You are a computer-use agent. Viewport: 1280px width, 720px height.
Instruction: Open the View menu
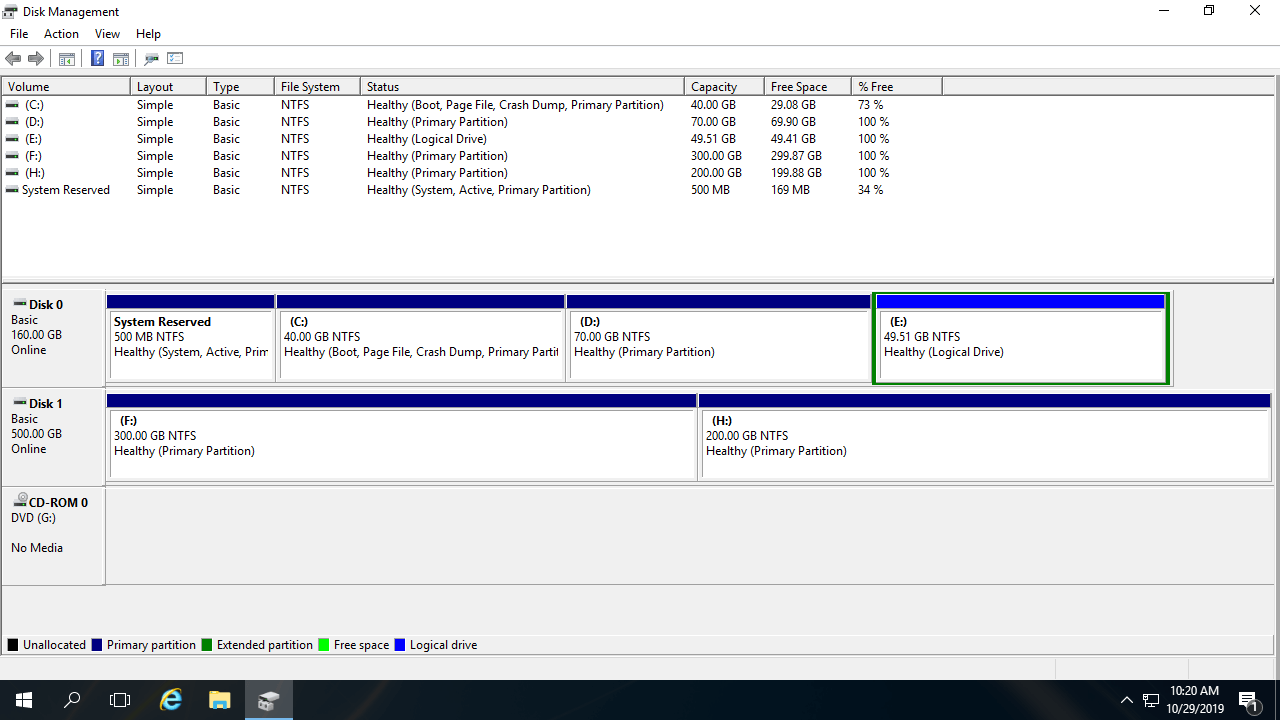pyautogui.click(x=107, y=34)
